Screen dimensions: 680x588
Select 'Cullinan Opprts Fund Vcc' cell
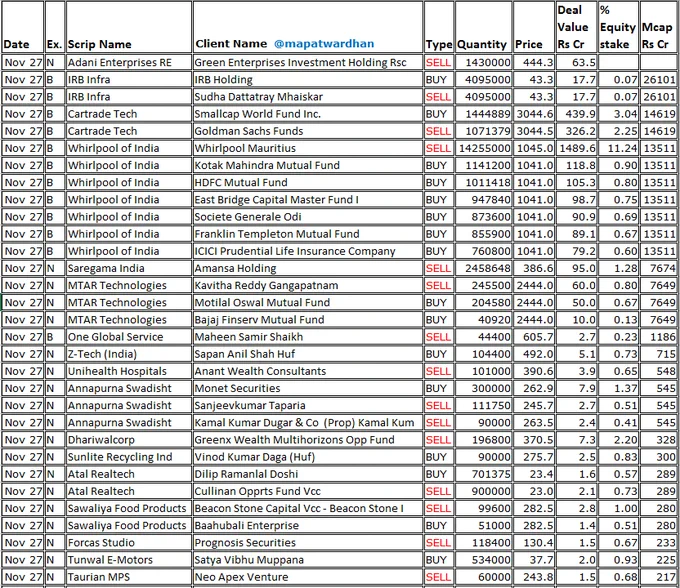coord(308,491)
